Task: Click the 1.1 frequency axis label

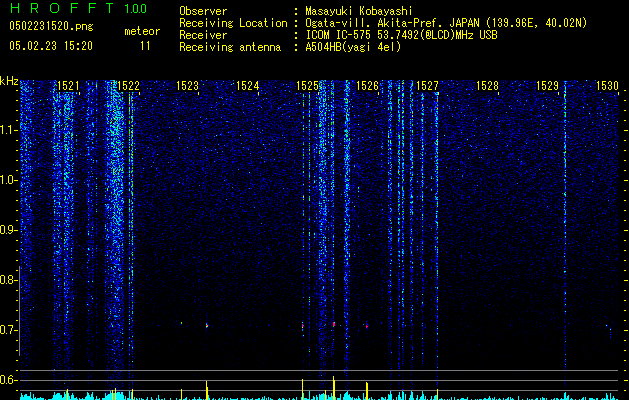Action: coord(8,130)
